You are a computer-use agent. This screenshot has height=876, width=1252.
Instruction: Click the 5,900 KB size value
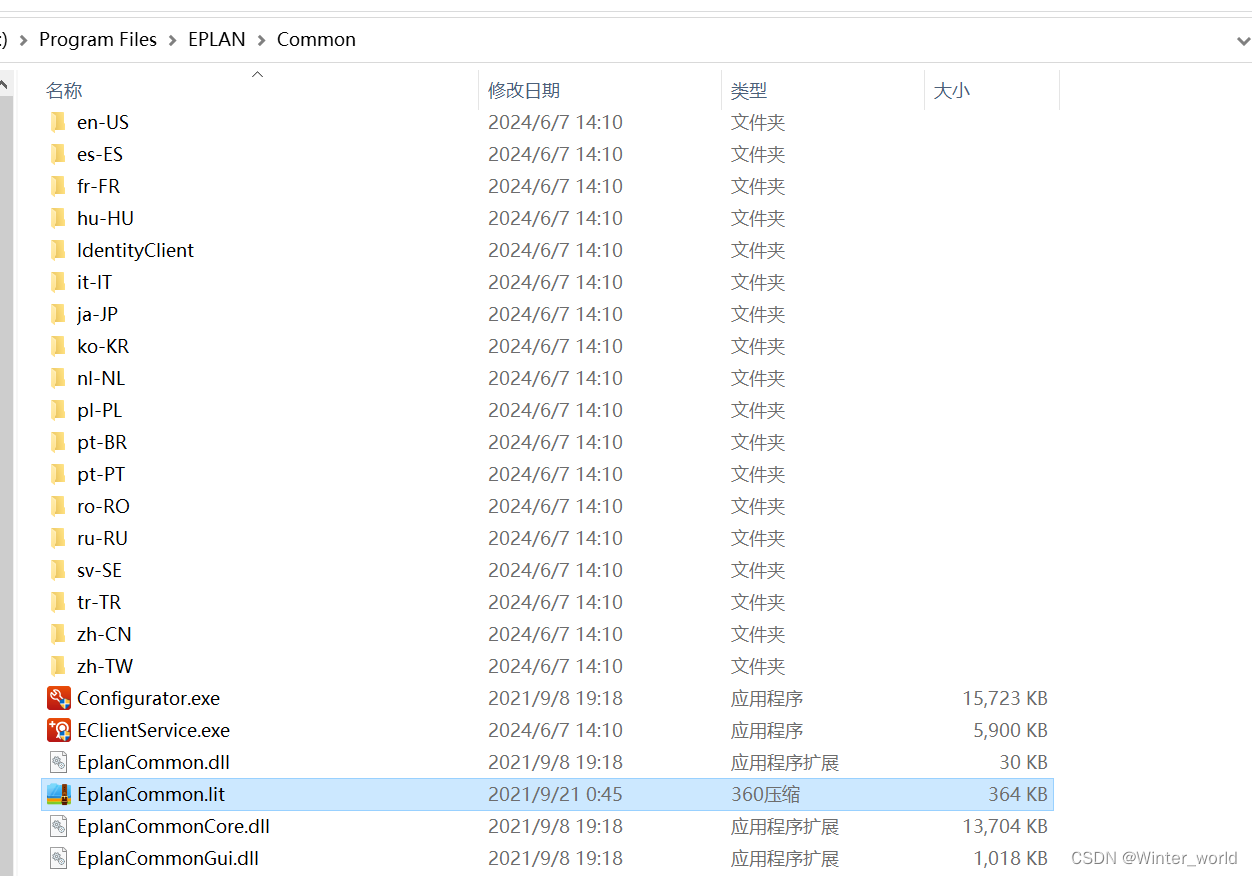tap(1010, 730)
